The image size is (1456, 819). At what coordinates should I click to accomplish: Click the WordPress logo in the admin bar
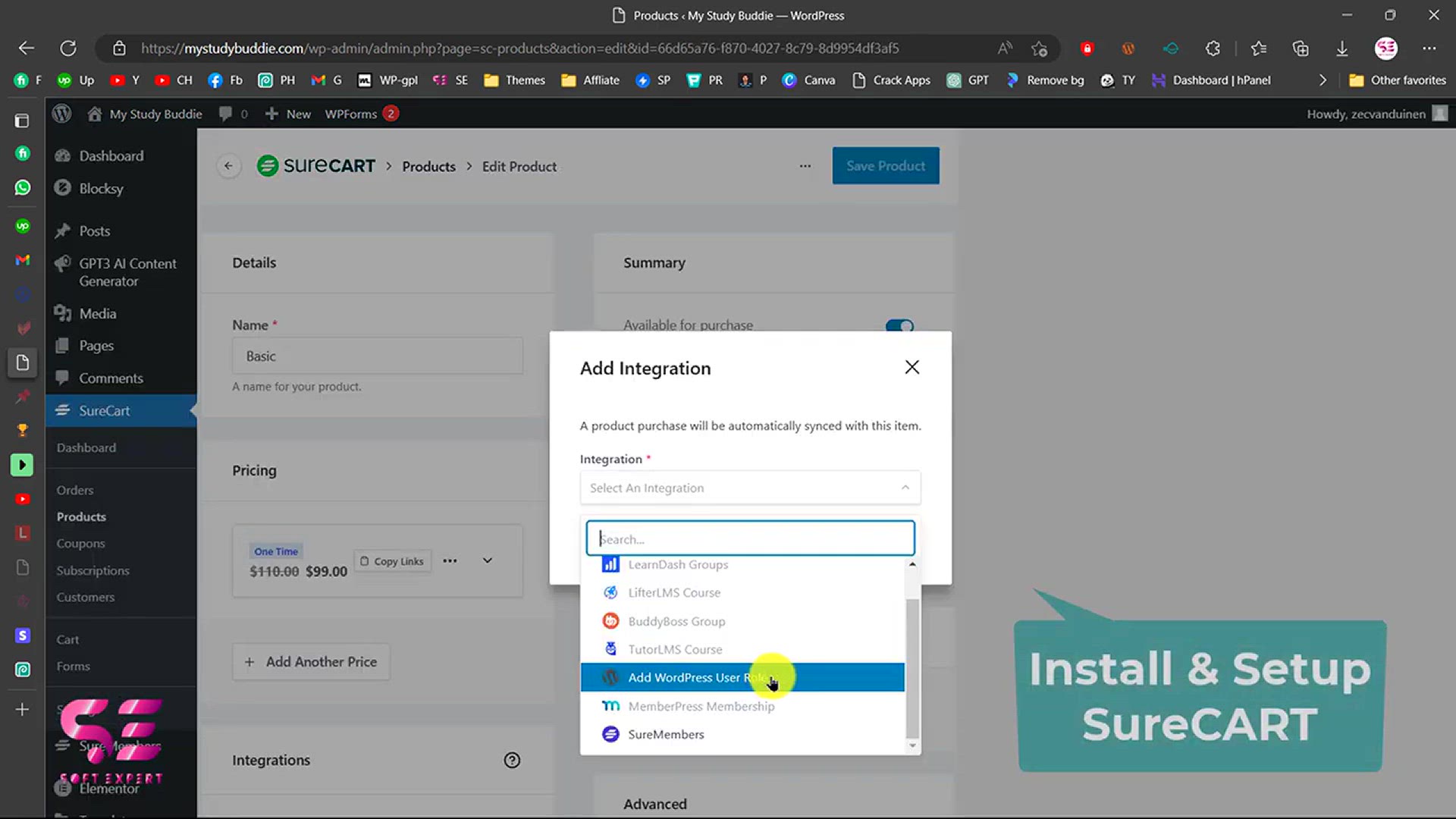[61, 114]
